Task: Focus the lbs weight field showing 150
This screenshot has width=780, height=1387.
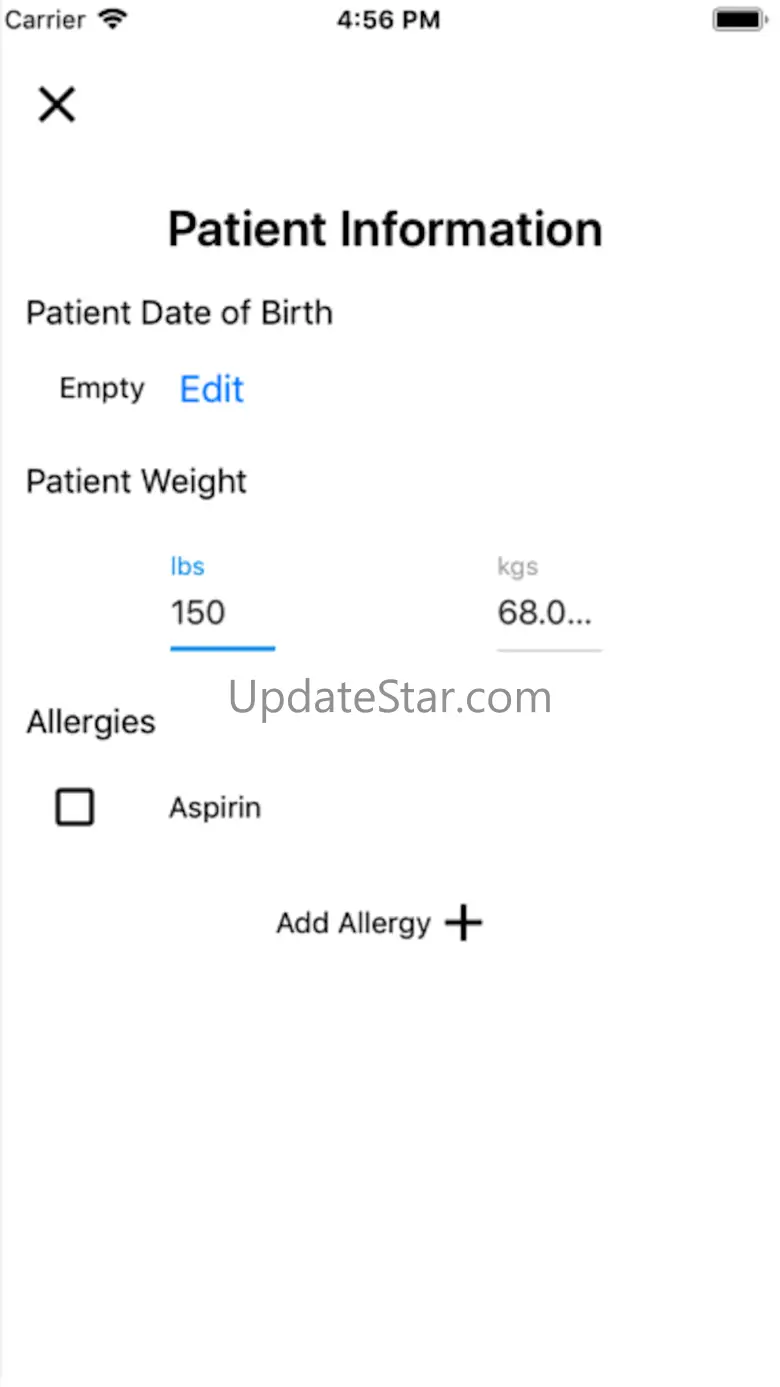Action: click(222, 612)
